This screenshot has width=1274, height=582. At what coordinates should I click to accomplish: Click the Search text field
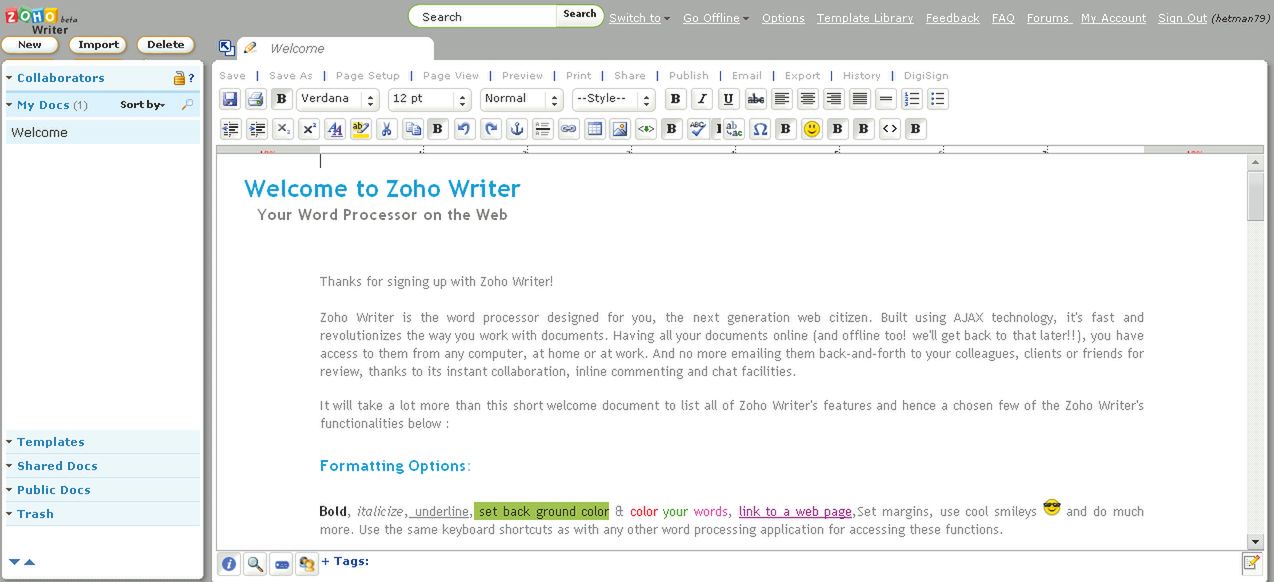tap(484, 16)
